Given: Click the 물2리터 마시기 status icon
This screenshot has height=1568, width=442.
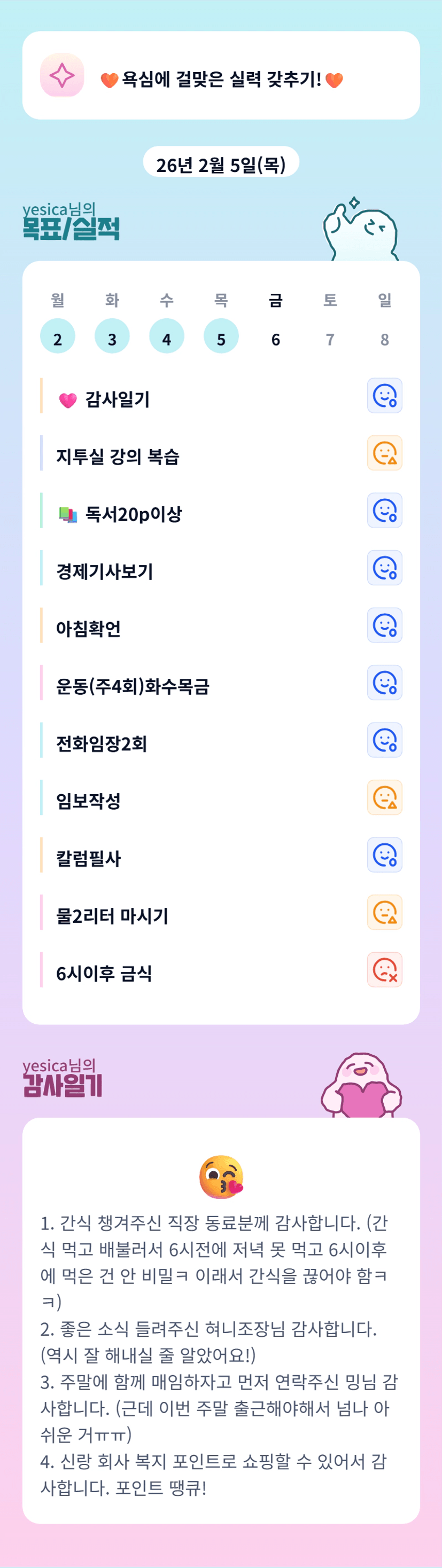Looking at the screenshot, I should point(384,912).
